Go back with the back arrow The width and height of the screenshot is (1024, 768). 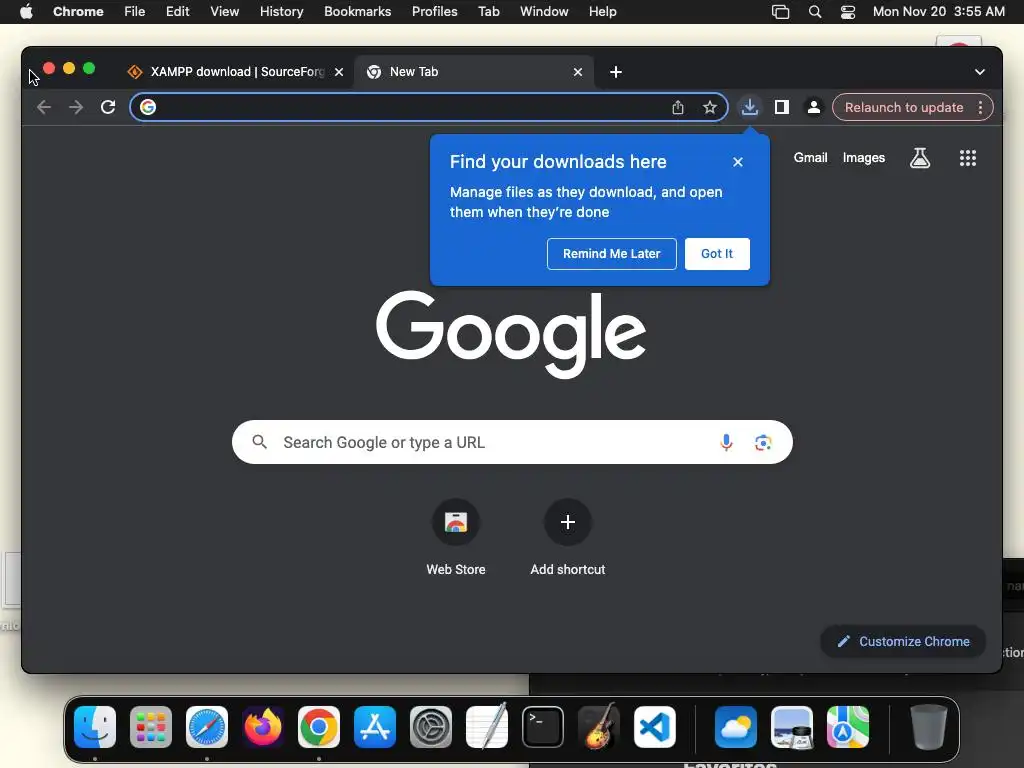(x=44, y=107)
